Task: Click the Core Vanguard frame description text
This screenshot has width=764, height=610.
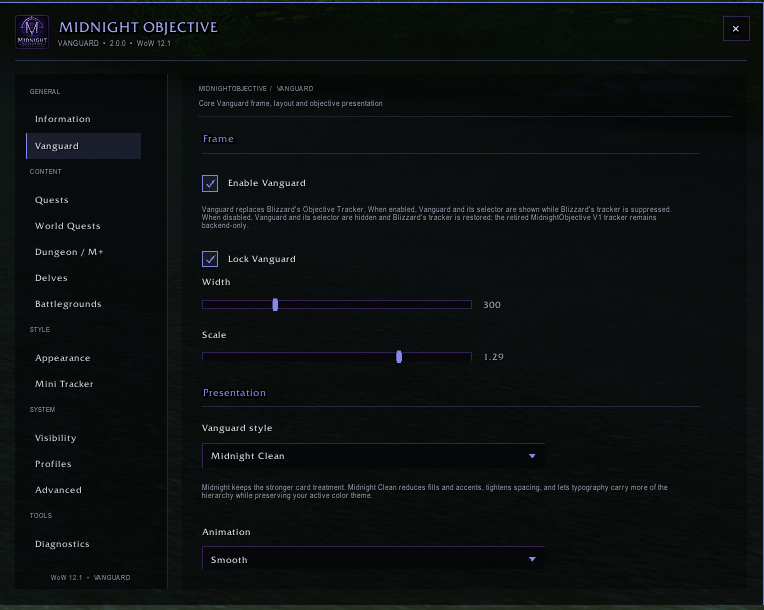Action: [290, 103]
